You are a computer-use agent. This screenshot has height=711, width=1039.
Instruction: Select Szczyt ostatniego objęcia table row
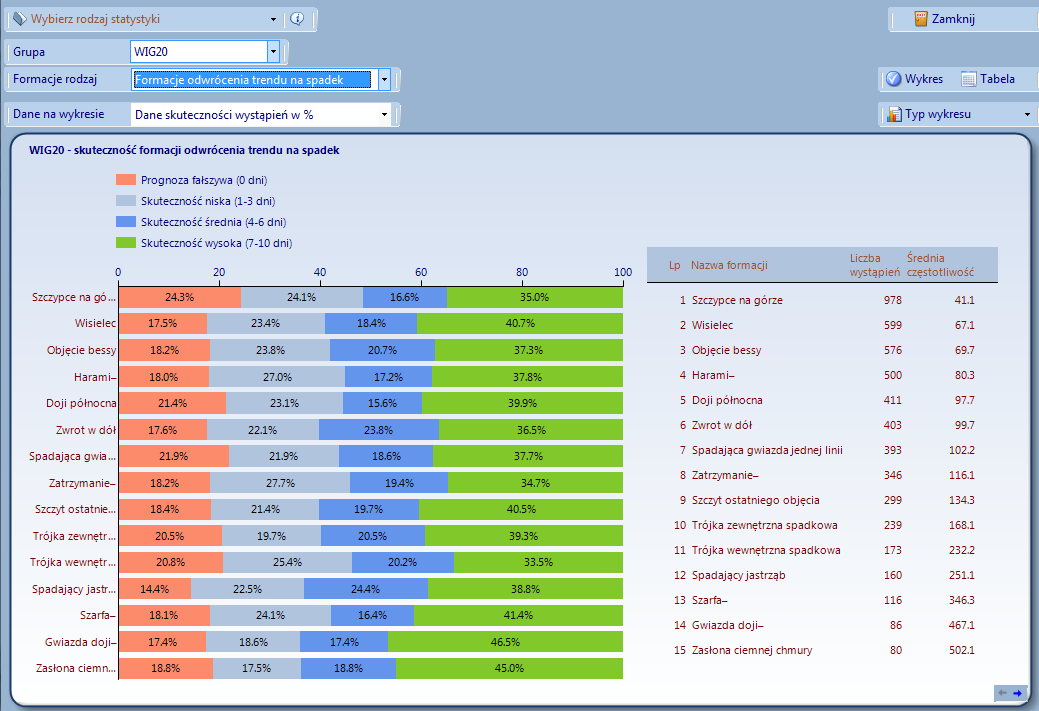coord(822,500)
